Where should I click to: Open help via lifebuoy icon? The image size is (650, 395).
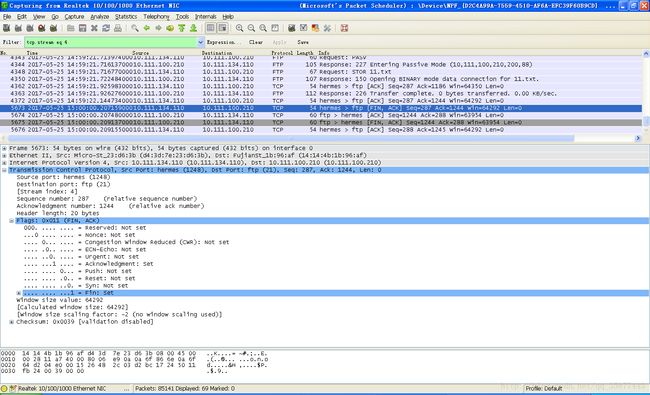coord(344,28)
